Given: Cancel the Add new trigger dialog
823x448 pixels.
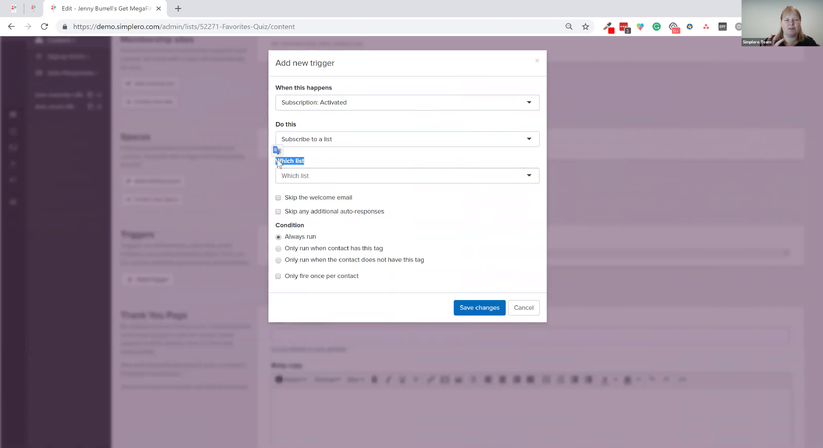Looking at the screenshot, I should (523, 307).
